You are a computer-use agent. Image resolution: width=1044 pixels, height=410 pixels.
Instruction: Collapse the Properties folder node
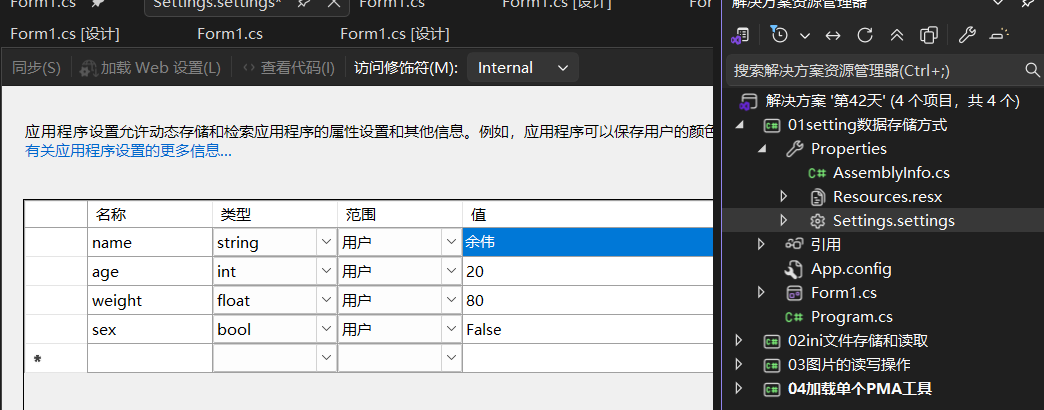pyautogui.click(x=762, y=149)
